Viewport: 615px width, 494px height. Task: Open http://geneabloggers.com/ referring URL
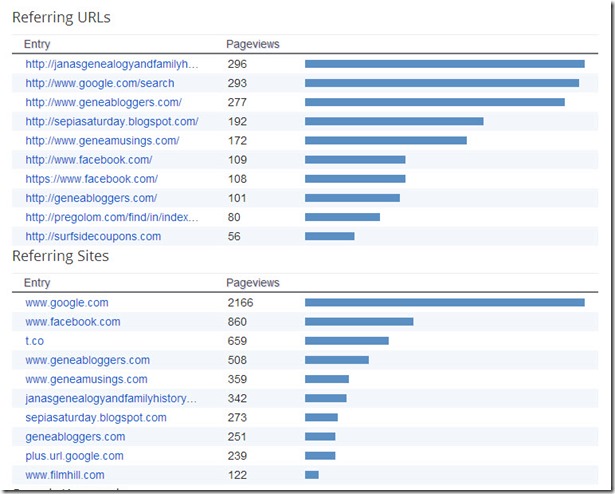coord(91,198)
